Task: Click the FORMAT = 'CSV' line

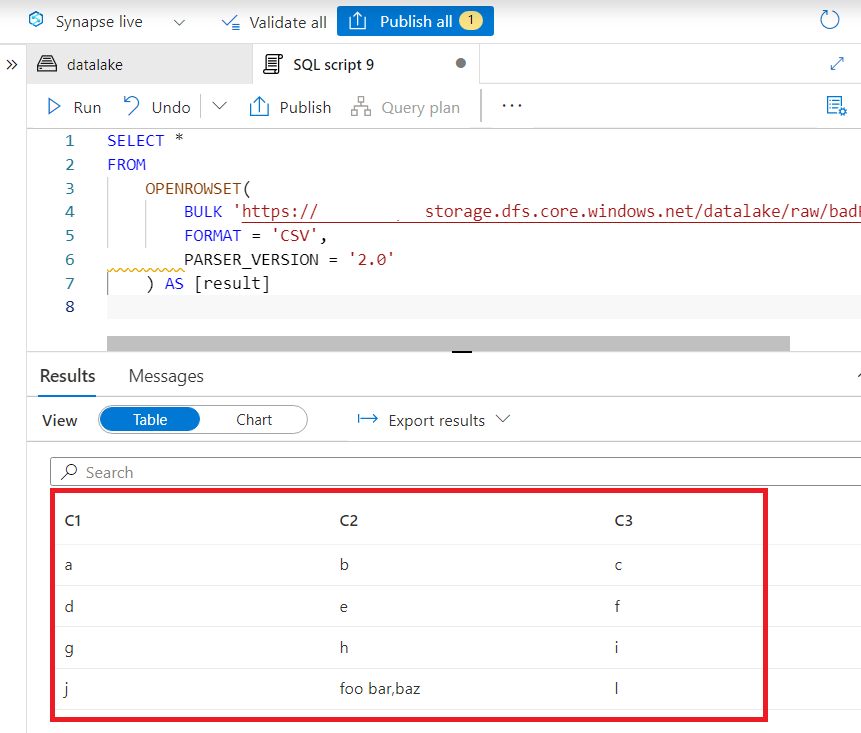Action: (x=255, y=236)
